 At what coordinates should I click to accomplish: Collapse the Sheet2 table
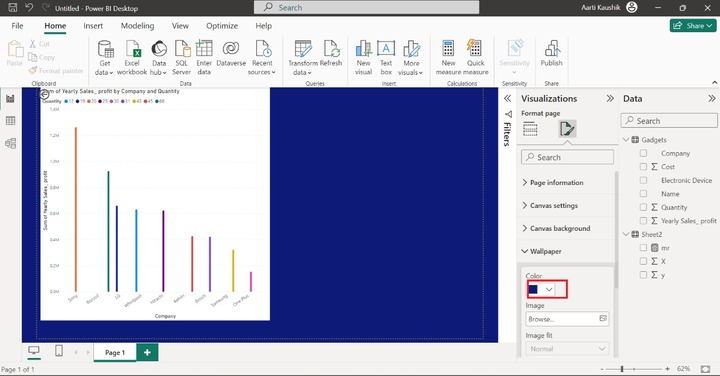click(626, 234)
